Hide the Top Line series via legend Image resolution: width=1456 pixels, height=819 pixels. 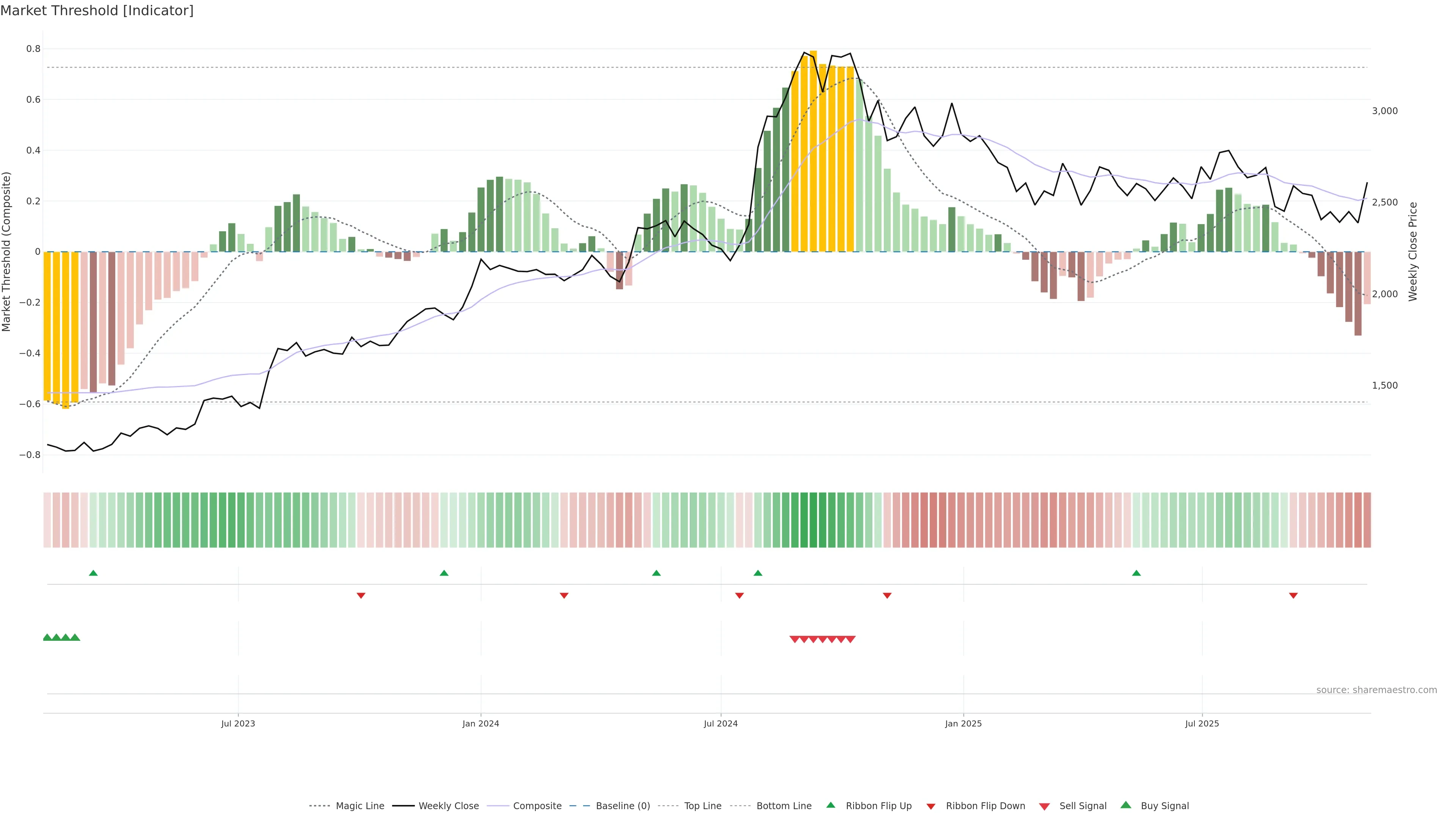coord(703,806)
